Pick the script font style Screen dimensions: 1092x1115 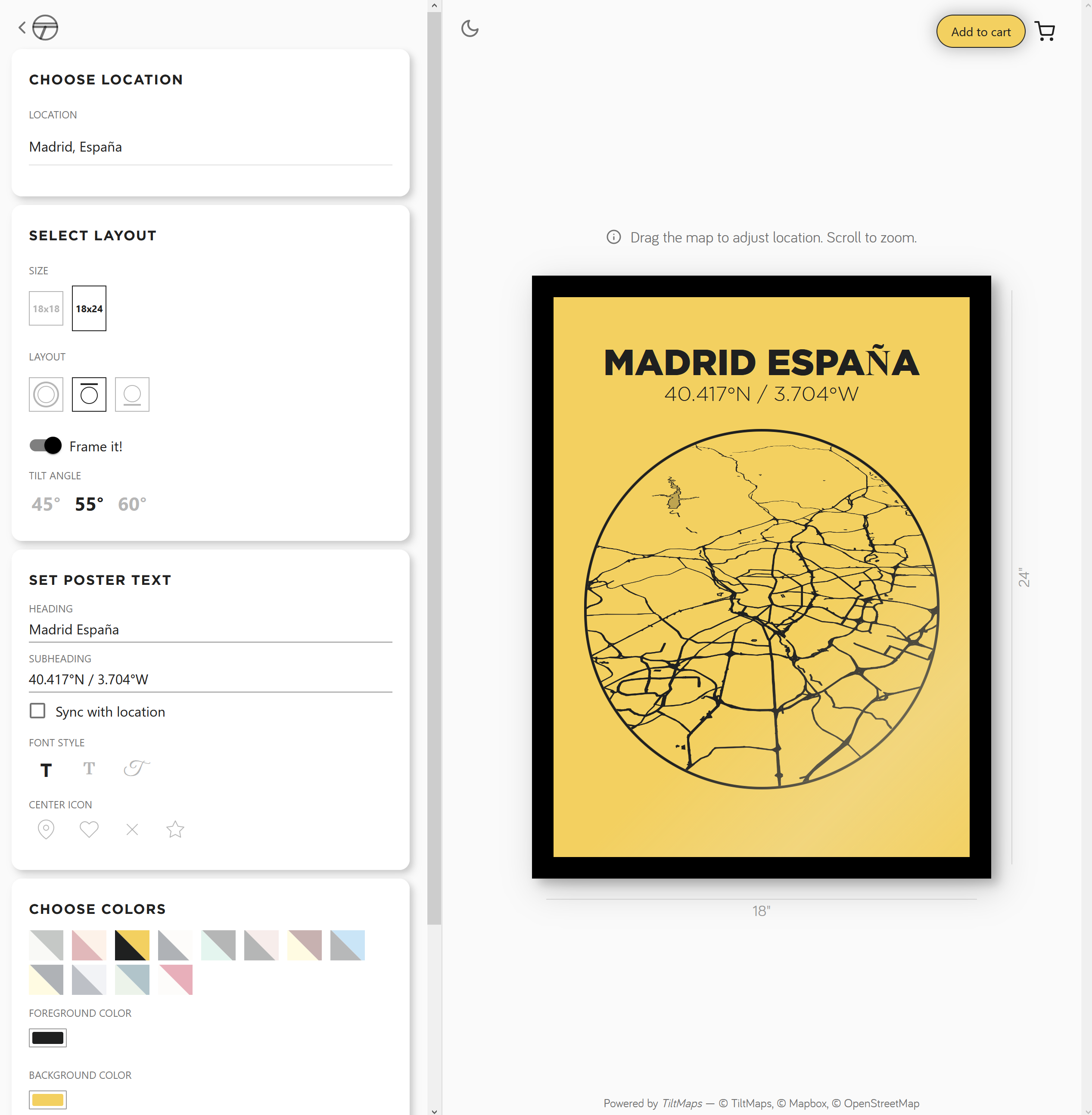click(x=137, y=767)
